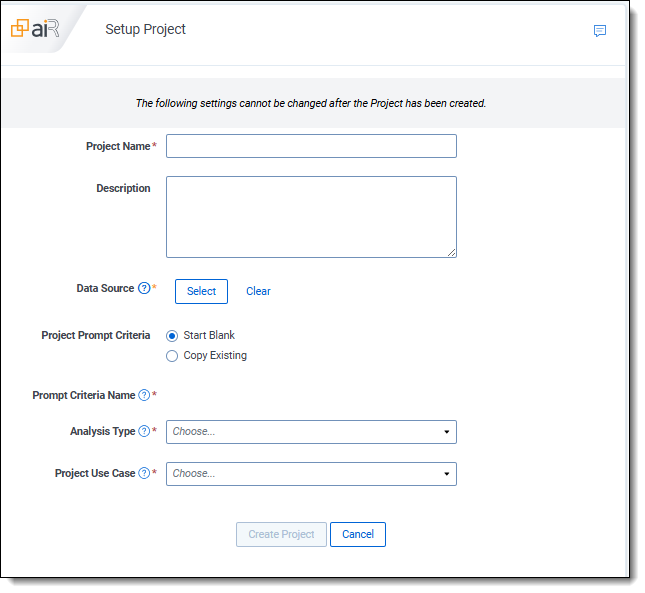Click inside the Description text area
Screen dimensions: 645x593
[311, 217]
